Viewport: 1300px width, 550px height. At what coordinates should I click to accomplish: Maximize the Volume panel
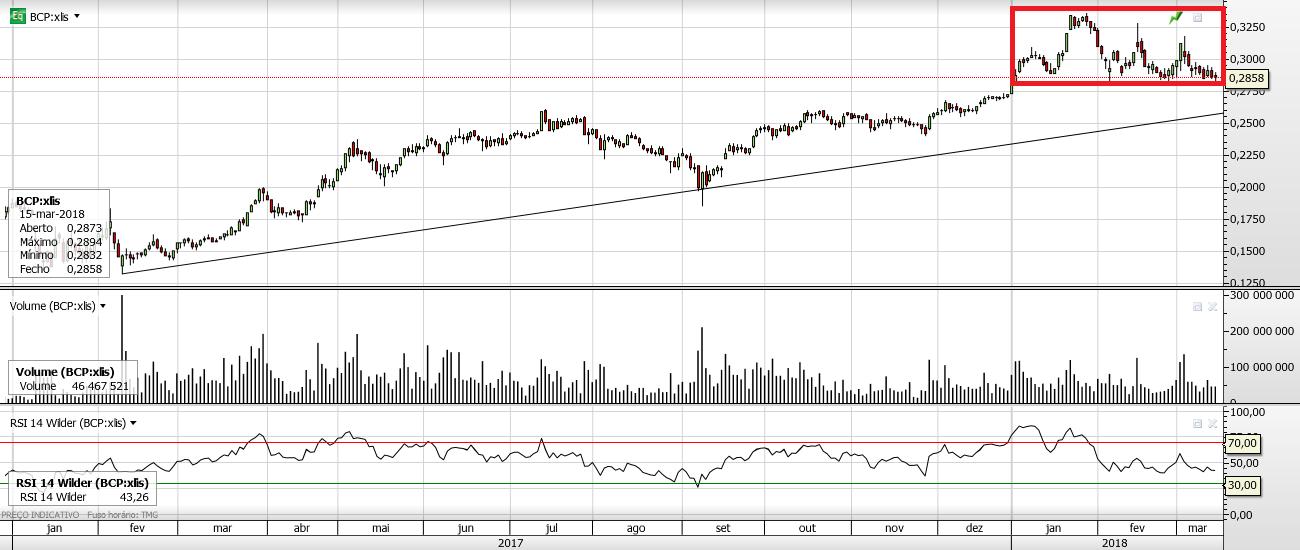[x=1197, y=306]
